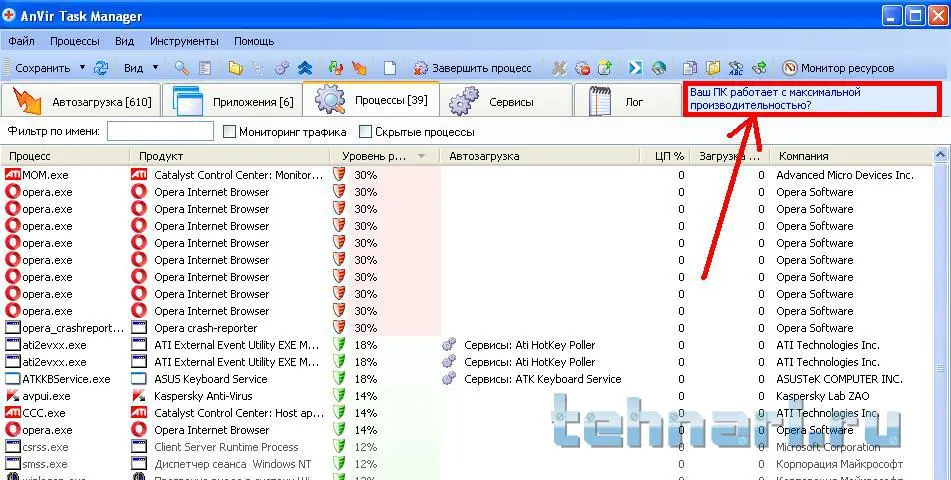
Task: Click the gears icon in the toolbar
Action: [281, 68]
